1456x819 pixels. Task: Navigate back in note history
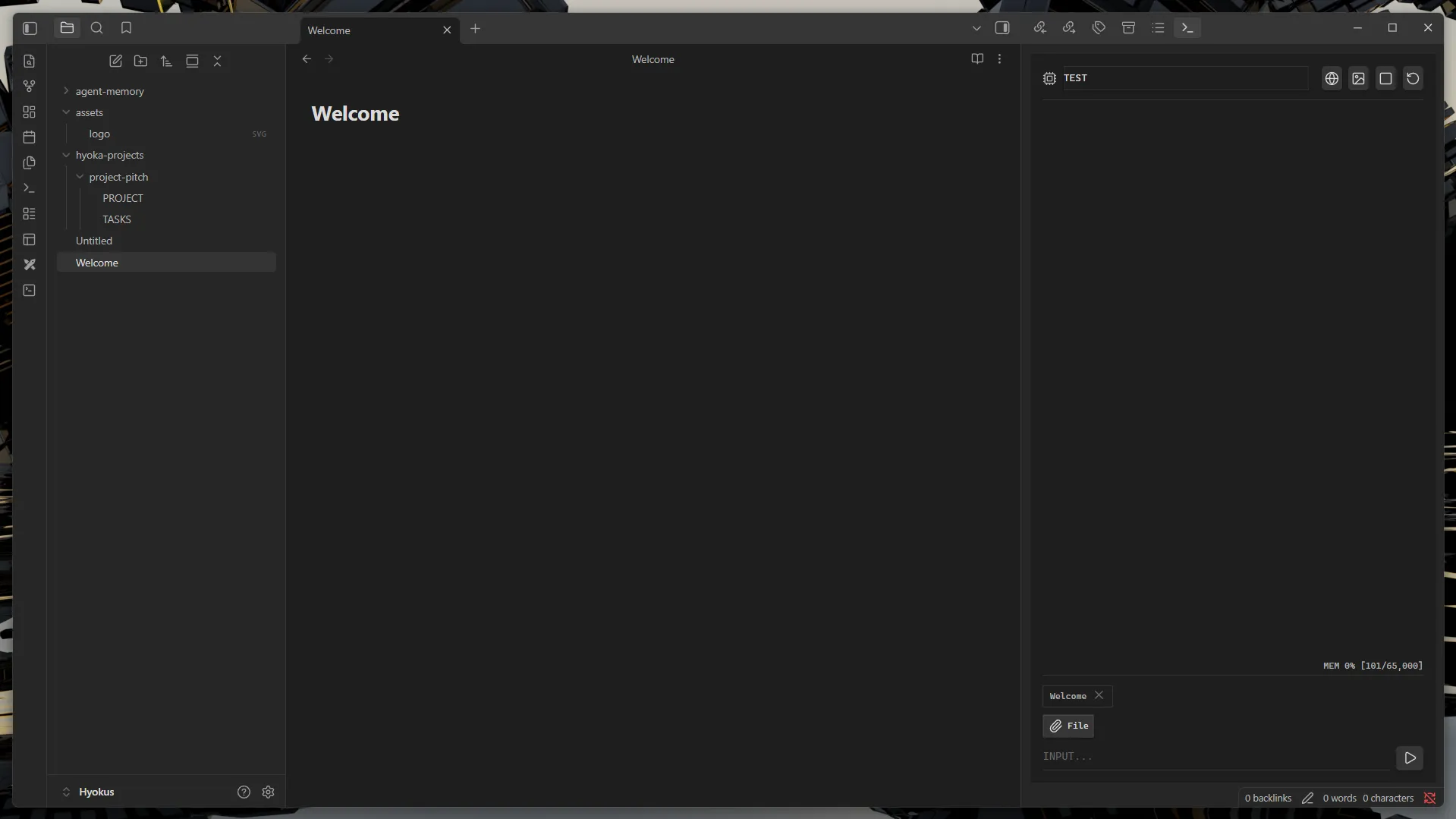point(307,59)
